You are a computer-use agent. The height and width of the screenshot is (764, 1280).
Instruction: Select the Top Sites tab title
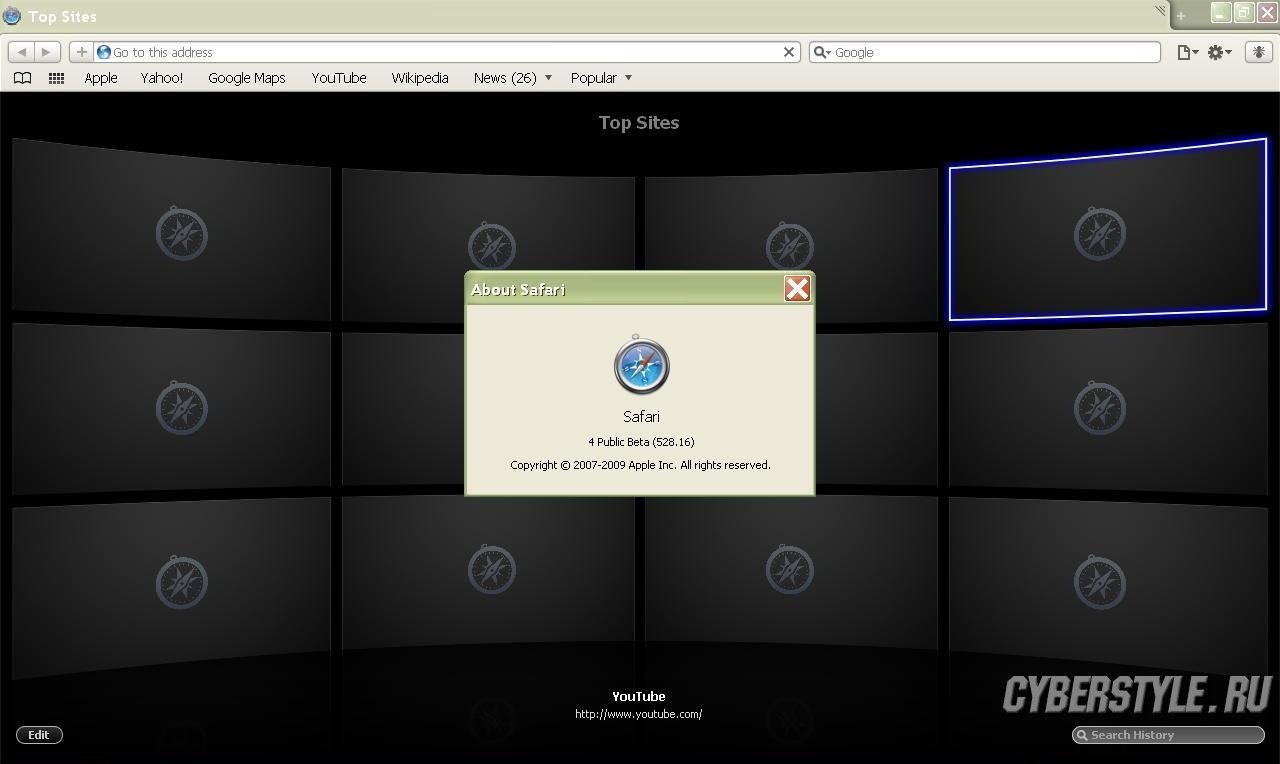[62, 16]
